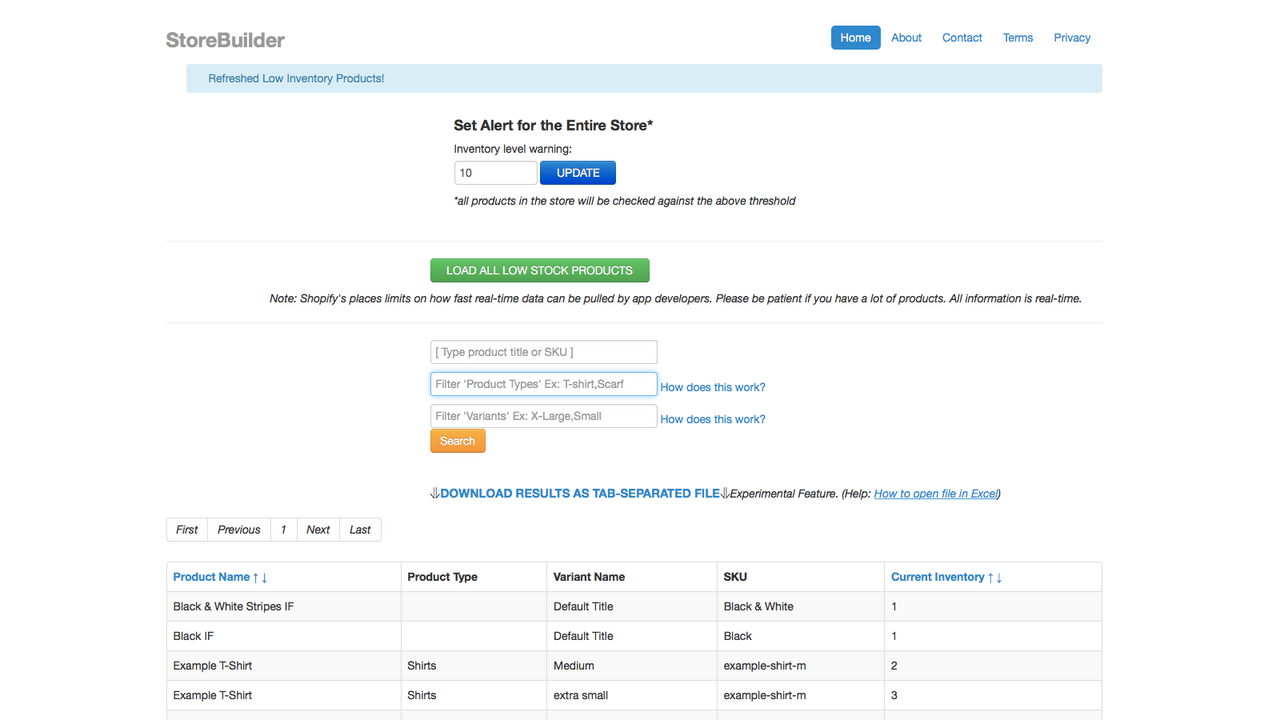Open the Contact page
This screenshot has width=1280, height=720.
(x=962, y=38)
